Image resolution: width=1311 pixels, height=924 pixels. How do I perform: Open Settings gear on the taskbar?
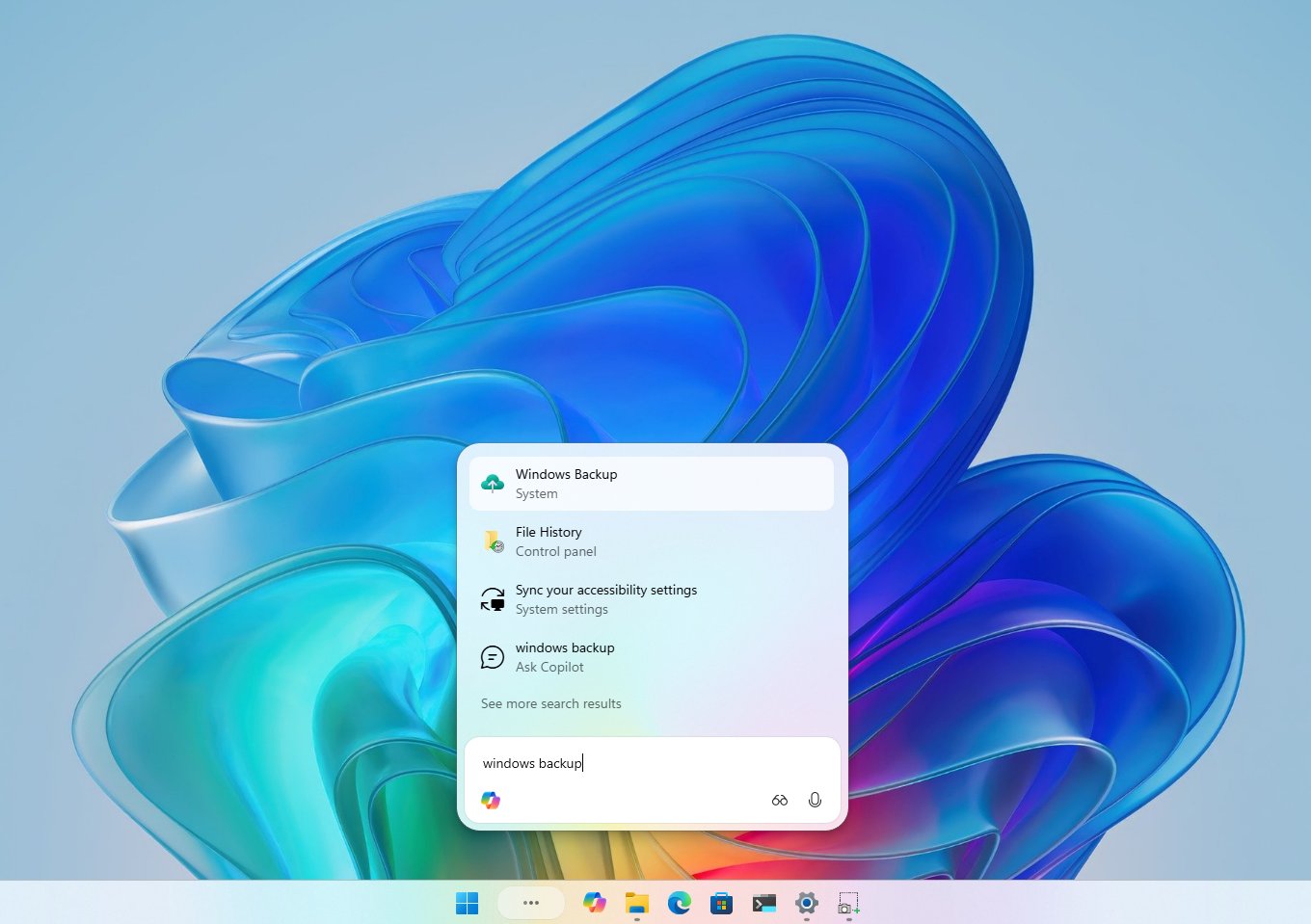coord(807,903)
